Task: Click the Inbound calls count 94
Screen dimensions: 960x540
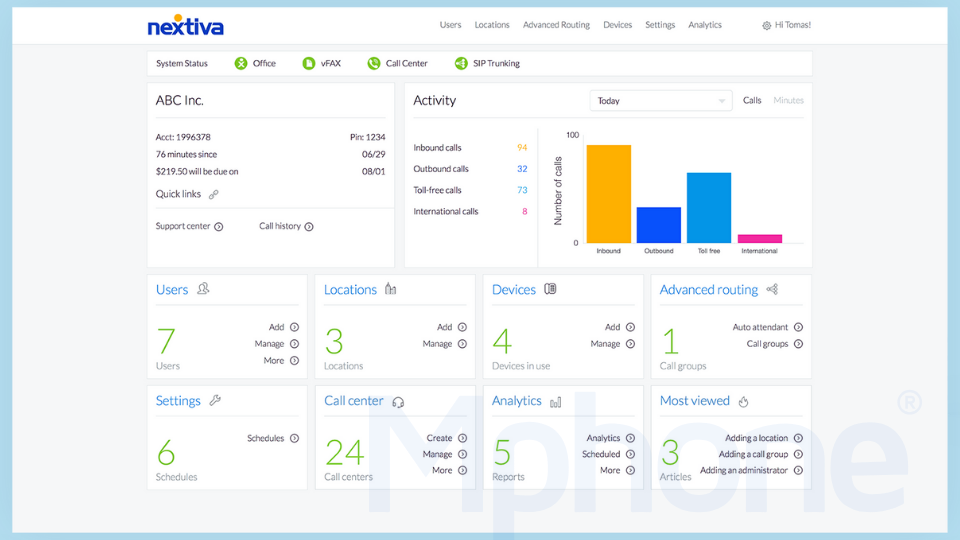Action: pyautogui.click(x=522, y=148)
